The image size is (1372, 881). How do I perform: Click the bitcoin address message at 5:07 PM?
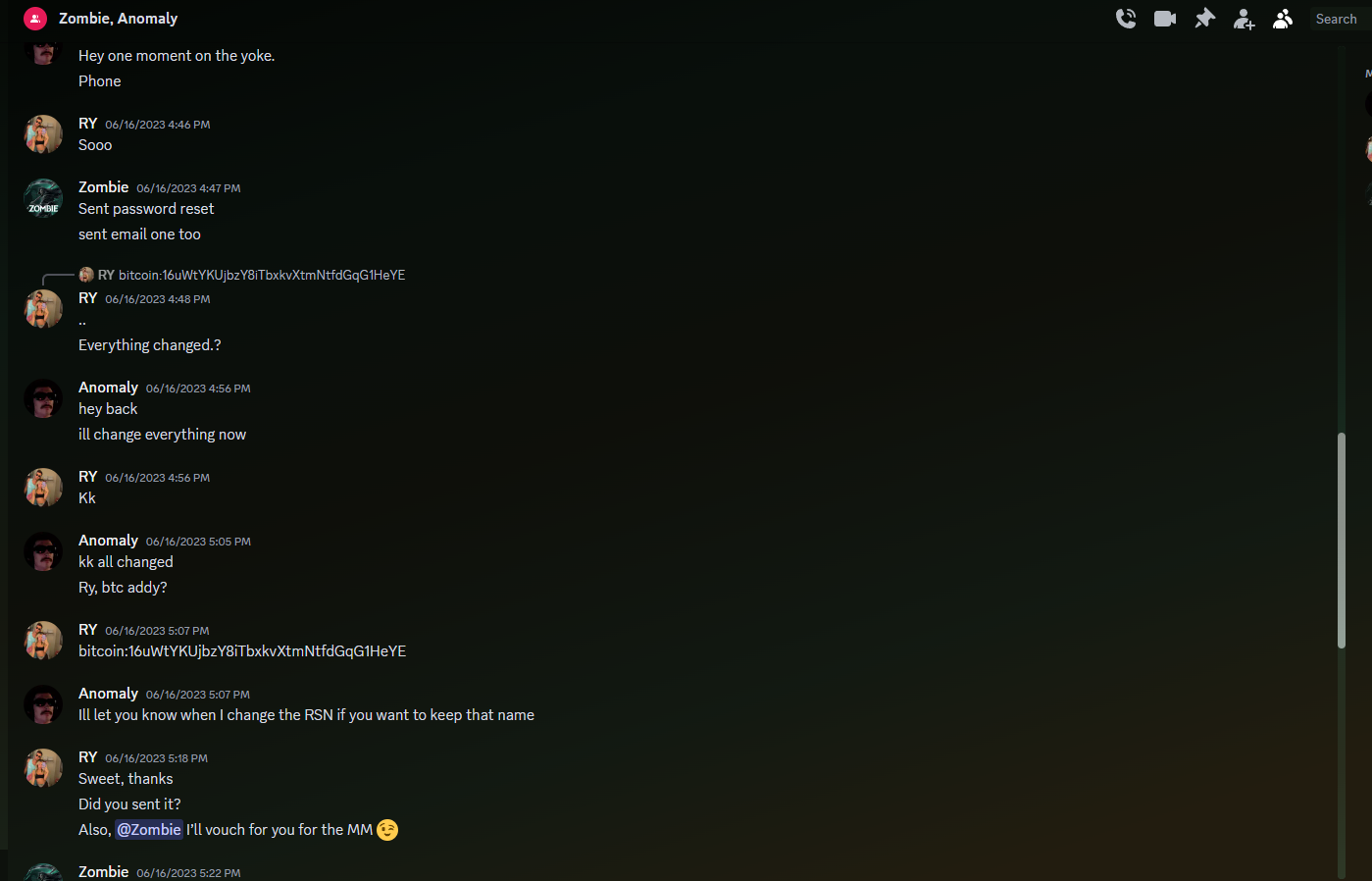click(242, 651)
